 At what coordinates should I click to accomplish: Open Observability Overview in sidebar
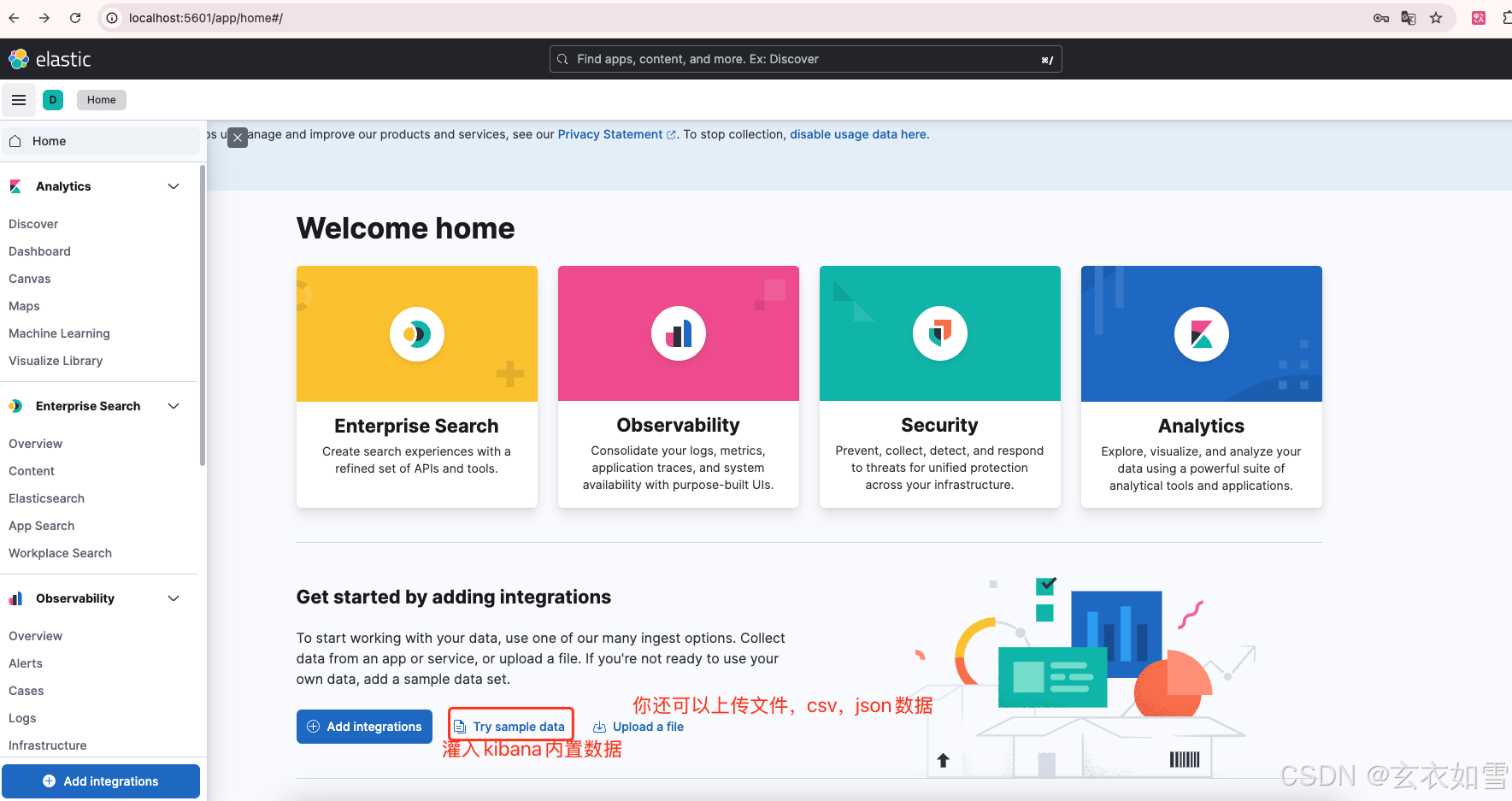coord(35,636)
